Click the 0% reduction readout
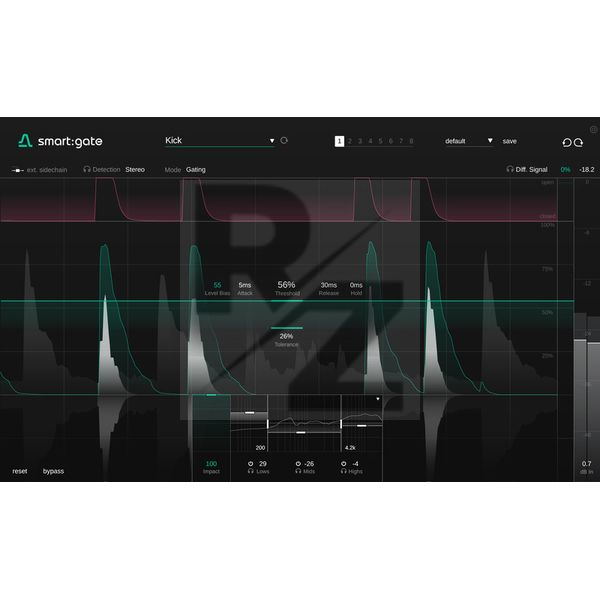 [x=566, y=170]
